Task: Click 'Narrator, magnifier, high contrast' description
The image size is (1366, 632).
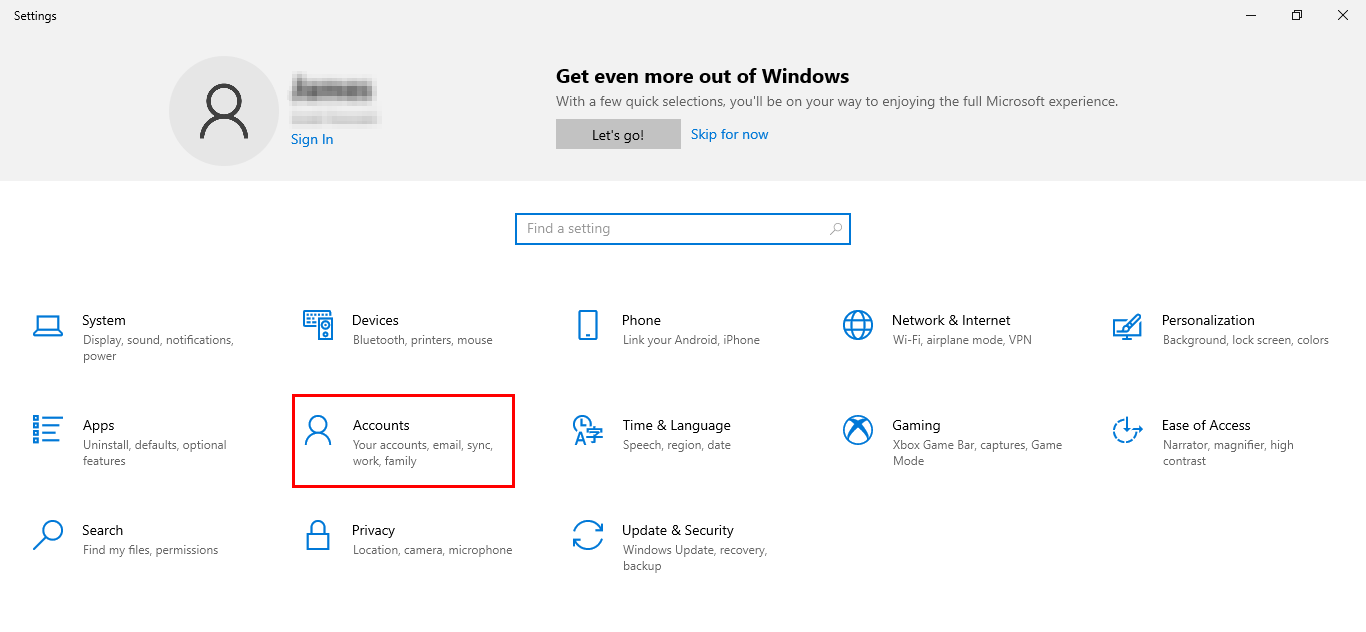Action: [x=1228, y=453]
